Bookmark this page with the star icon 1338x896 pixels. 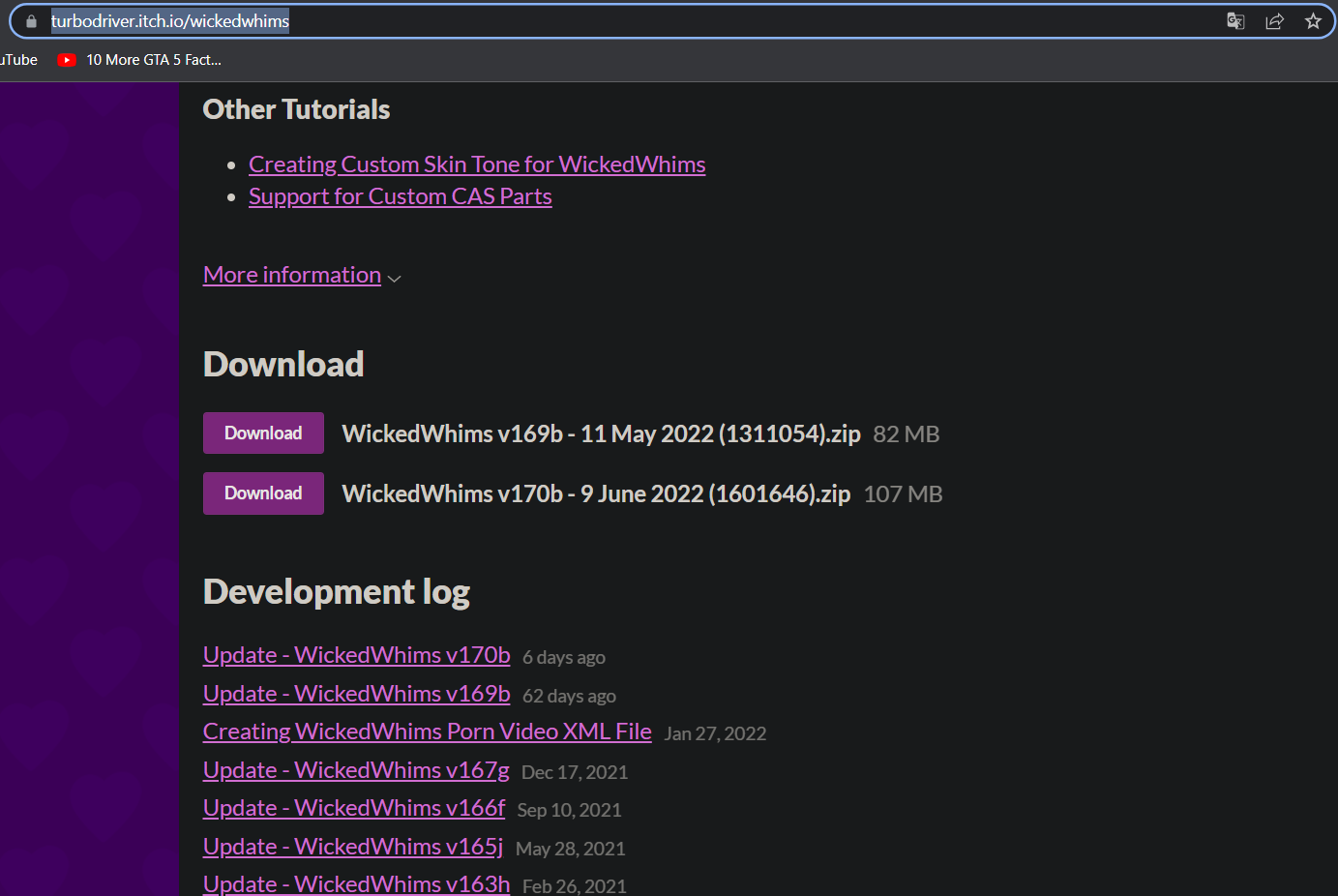[x=1313, y=21]
